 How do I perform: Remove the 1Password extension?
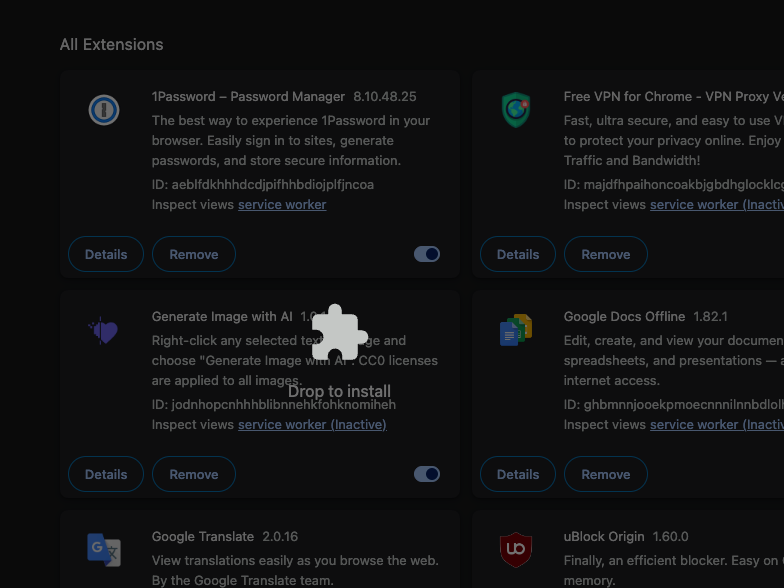coord(194,254)
